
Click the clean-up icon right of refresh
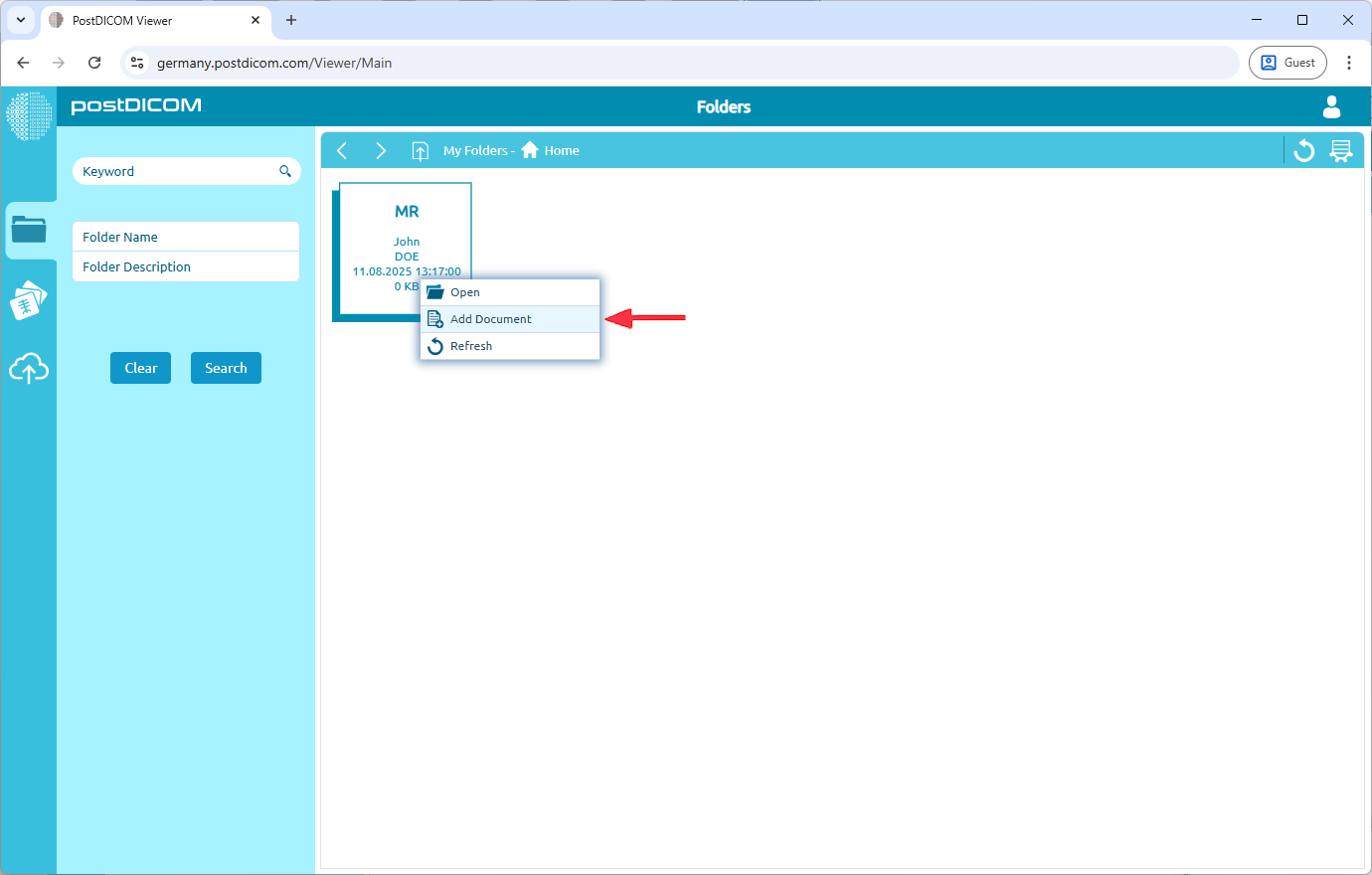pyautogui.click(x=1341, y=150)
